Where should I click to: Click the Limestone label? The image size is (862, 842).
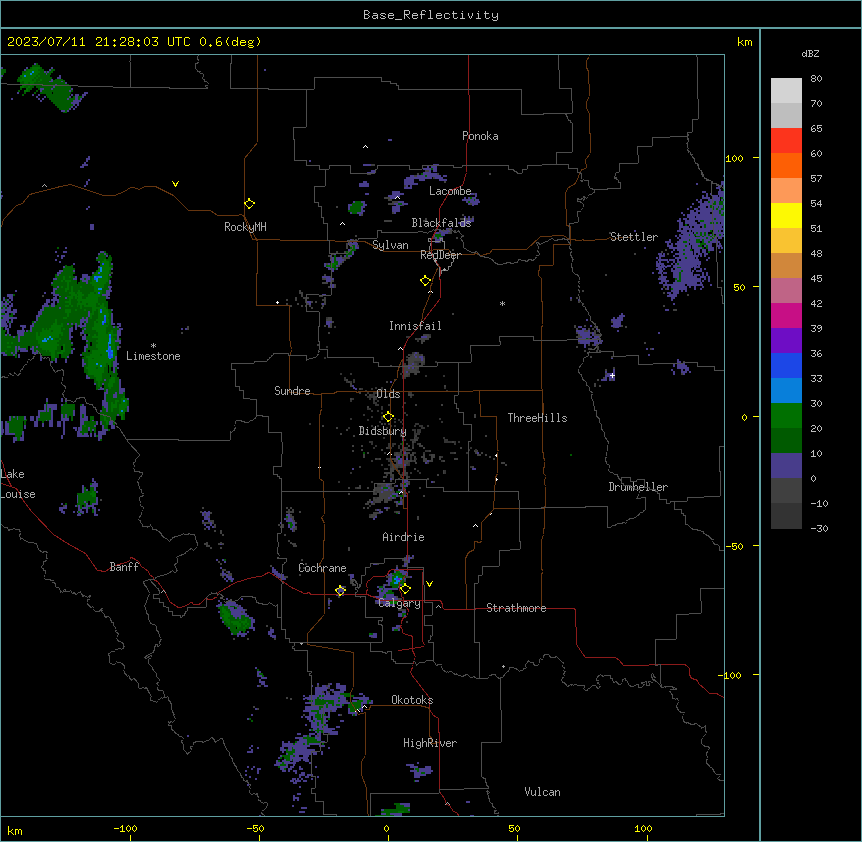(153, 356)
